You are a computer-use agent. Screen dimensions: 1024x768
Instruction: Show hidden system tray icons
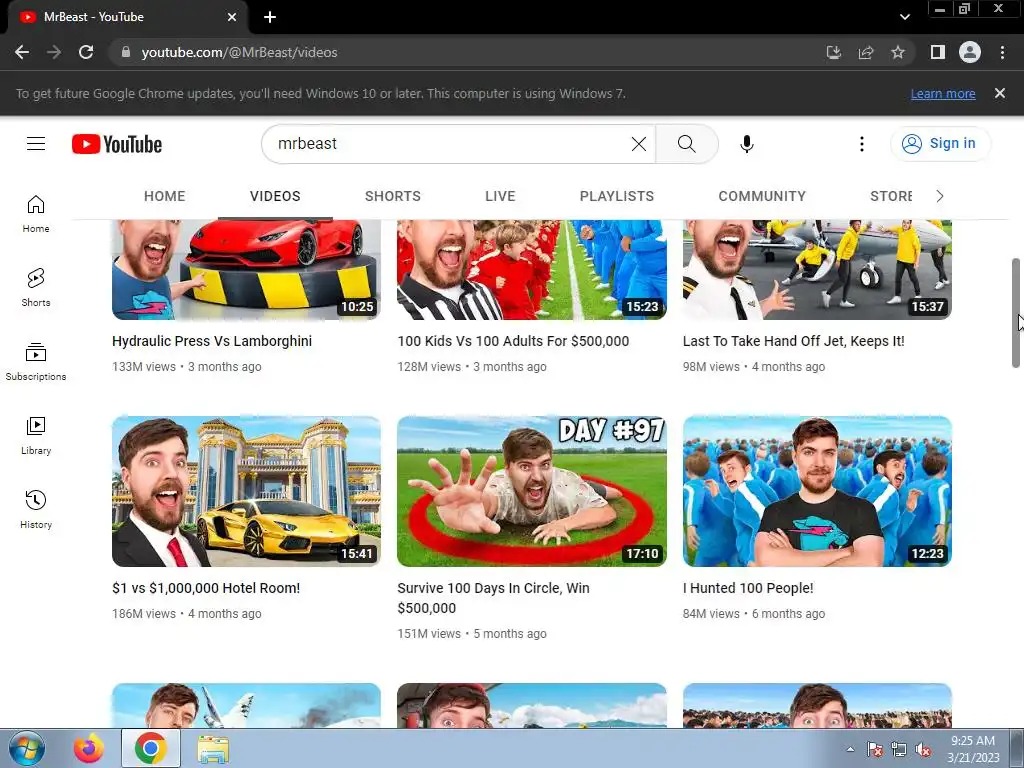click(x=850, y=750)
